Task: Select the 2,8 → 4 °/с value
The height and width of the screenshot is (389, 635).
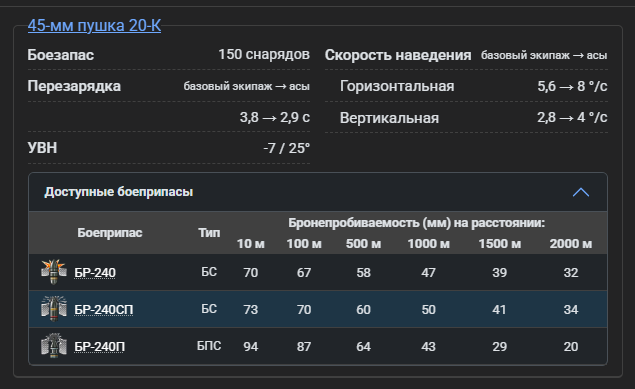Action: click(x=572, y=117)
